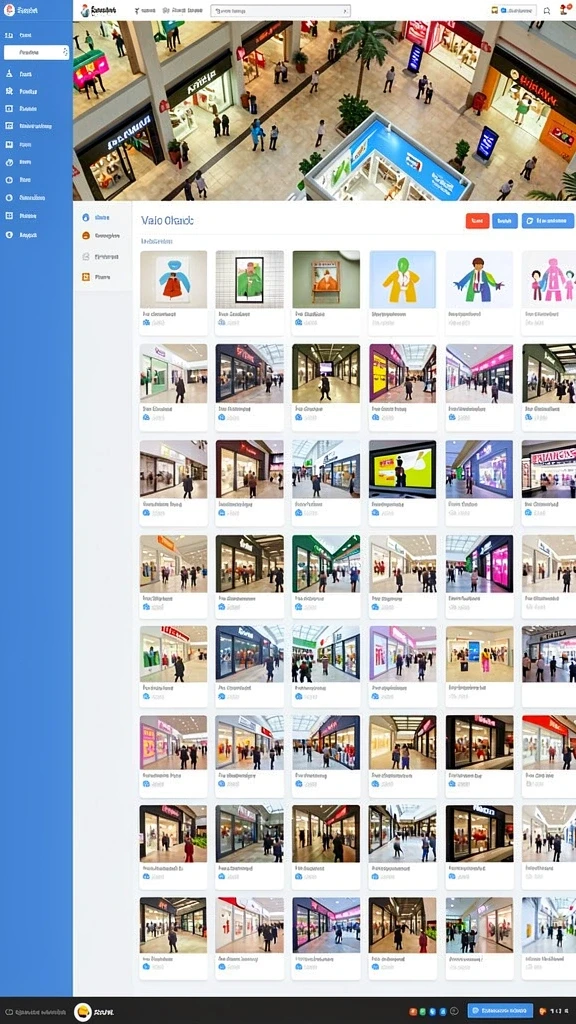Select the secondary sidebar item with round orange icon
Viewport: 576px width, 1024px height.
(100, 236)
